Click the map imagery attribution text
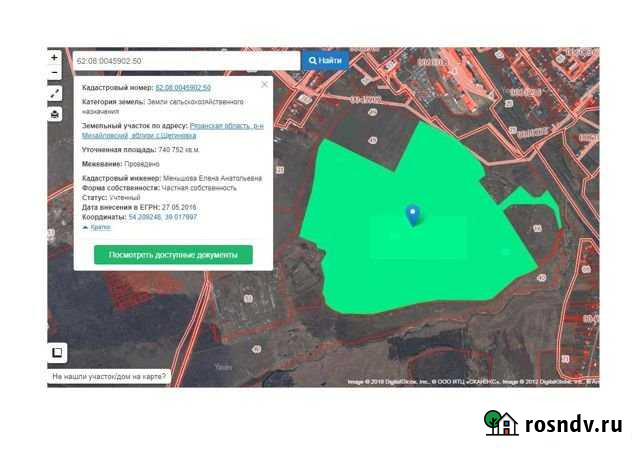The width and height of the screenshot is (640, 452). 470,382
